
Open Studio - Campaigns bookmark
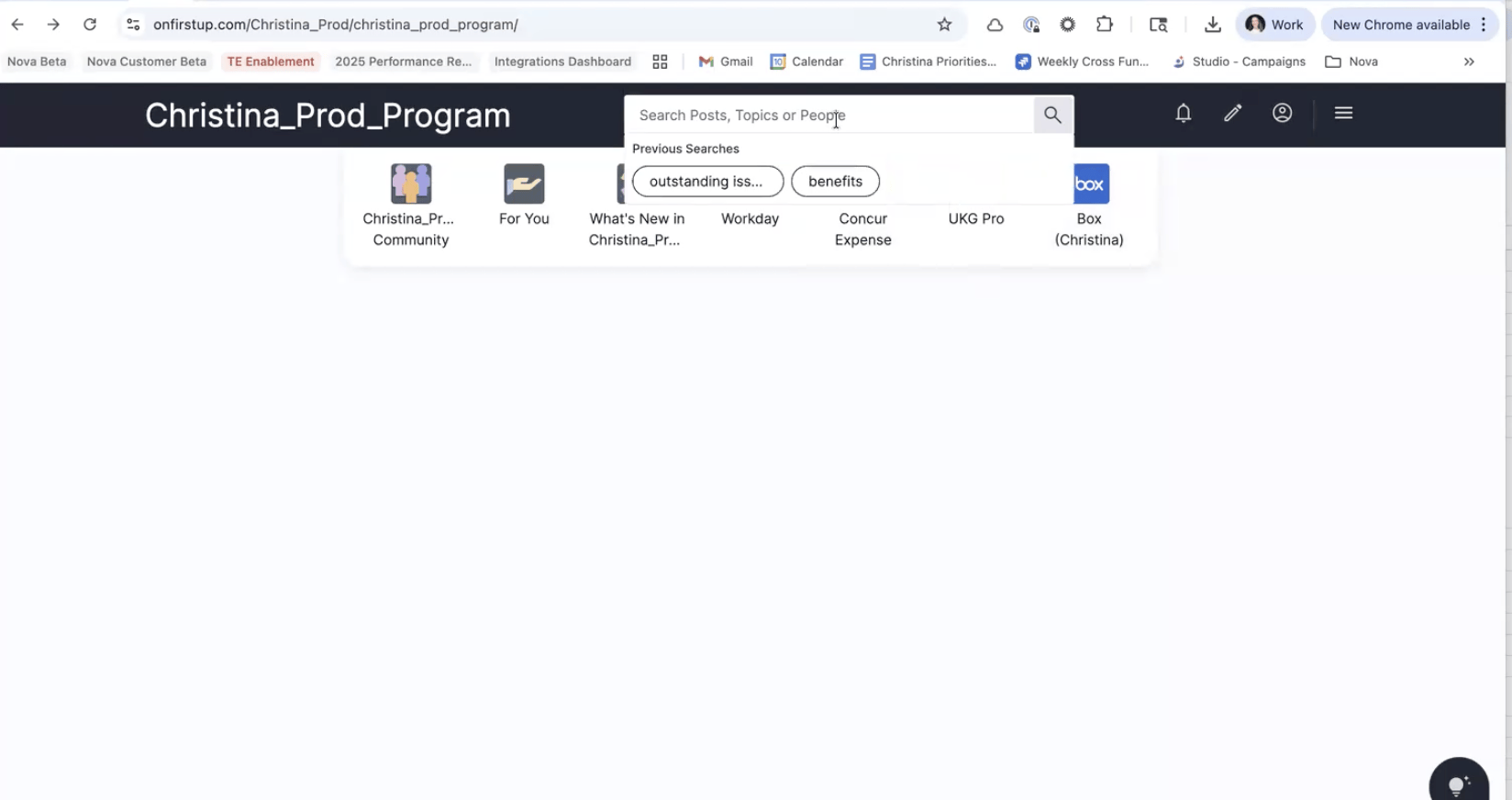point(1239,61)
